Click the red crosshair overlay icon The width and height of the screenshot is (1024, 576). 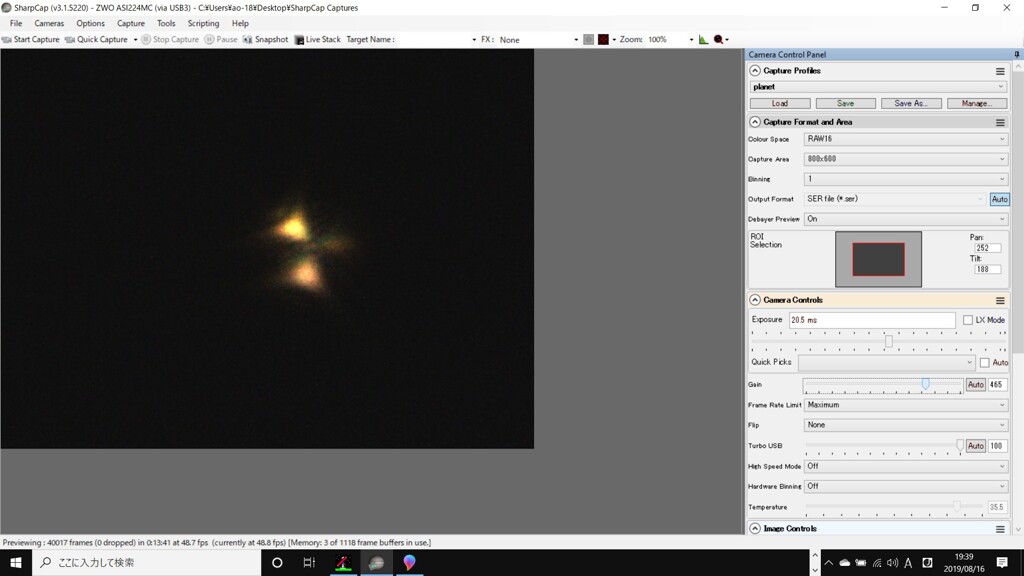(x=603, y=40)
